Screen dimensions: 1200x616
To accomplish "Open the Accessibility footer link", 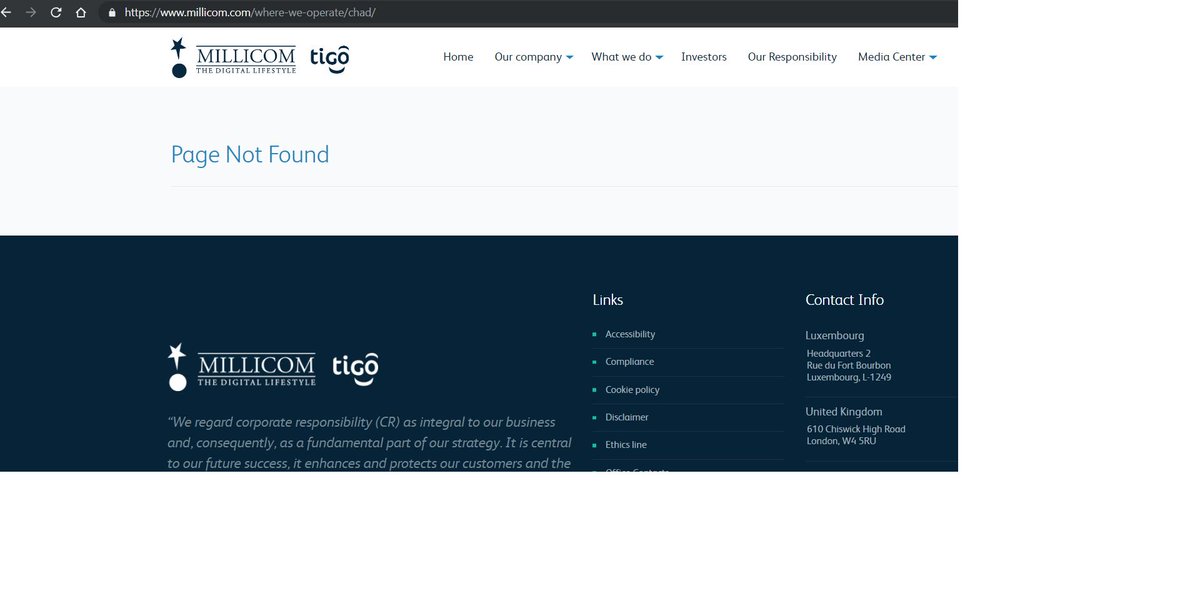I will point(630,334).
